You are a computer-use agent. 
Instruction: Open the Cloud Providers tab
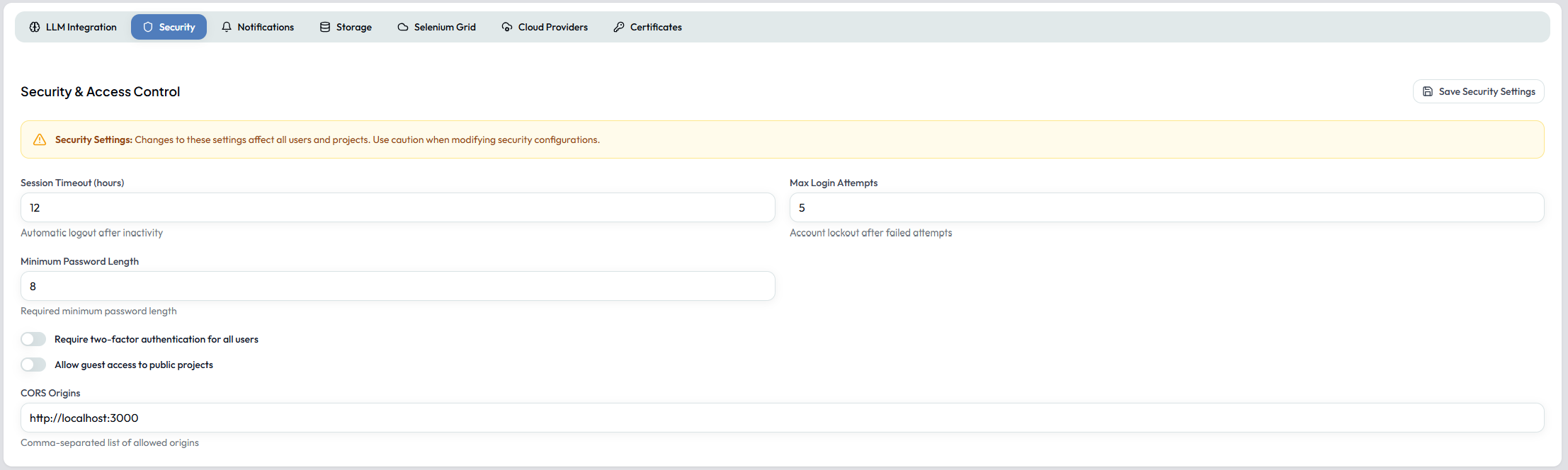tap(545, 27)
